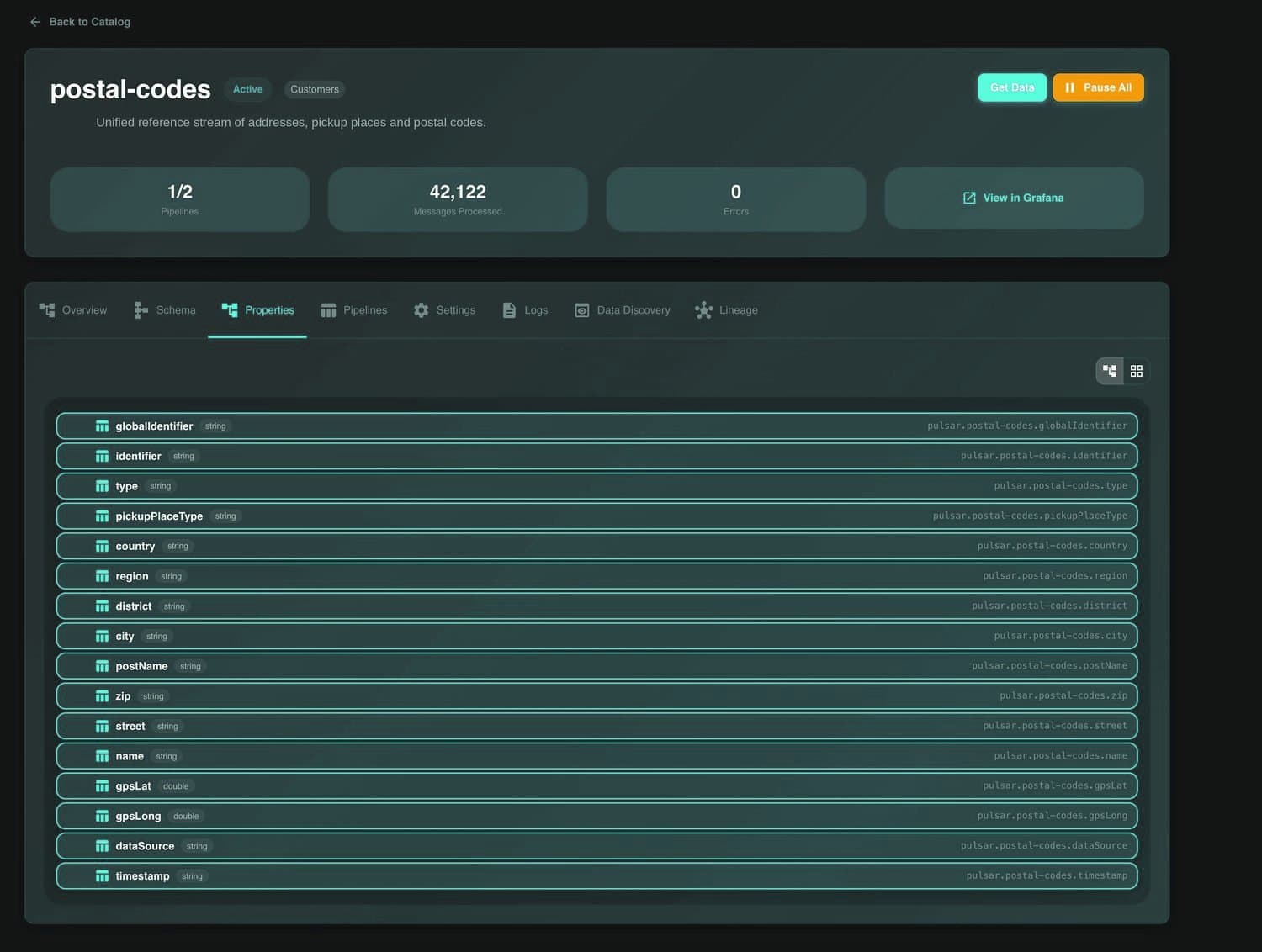Click the table icon next to postName
Screen dimensions: 1262x952
(x=102, y=666)
